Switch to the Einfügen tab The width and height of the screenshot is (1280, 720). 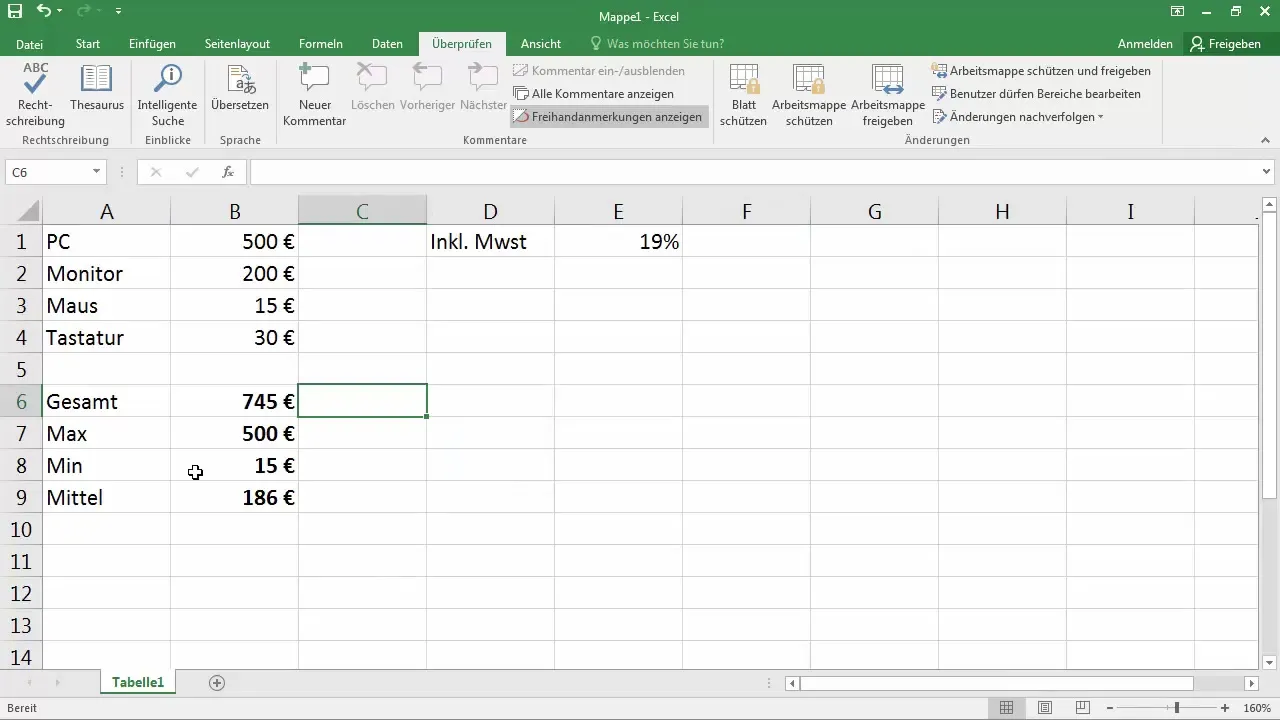click(152, 44)
